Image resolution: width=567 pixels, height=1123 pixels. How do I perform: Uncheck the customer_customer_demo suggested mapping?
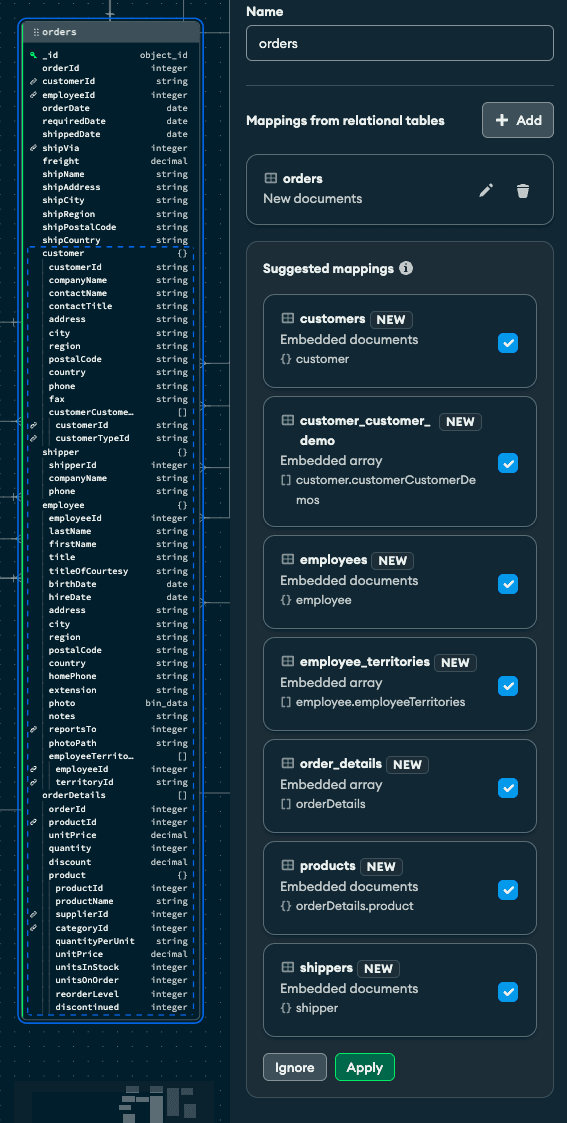click(508, 463)
